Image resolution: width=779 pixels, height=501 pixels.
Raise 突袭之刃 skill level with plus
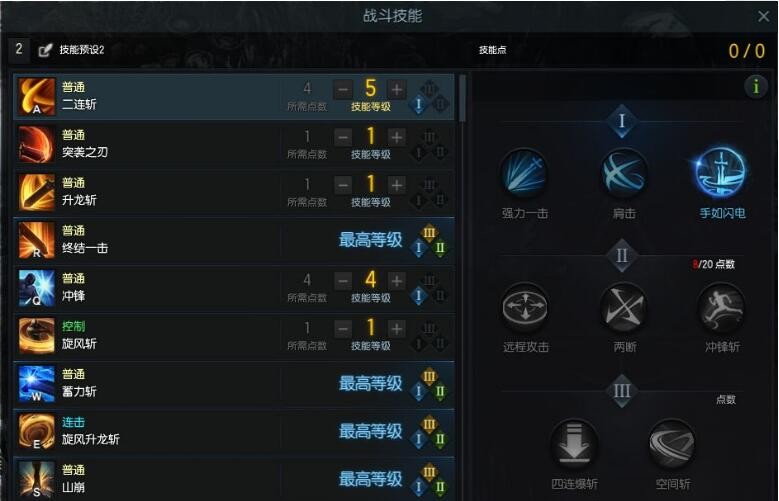tap(396, 137)
